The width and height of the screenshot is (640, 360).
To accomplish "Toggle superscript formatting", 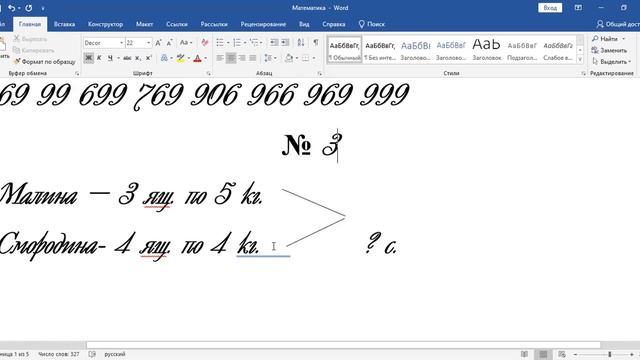I will 149,58.
